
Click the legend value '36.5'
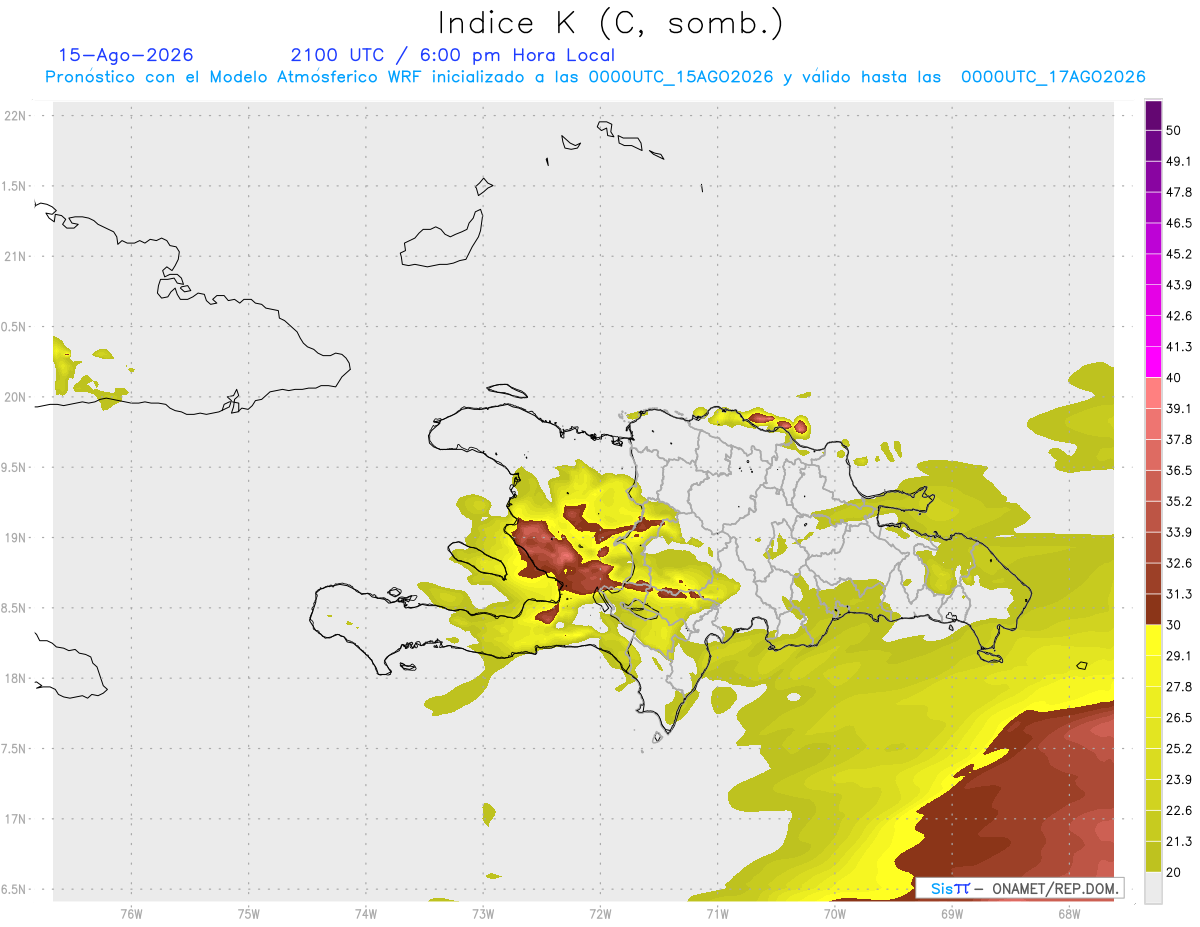[1179, 470]
